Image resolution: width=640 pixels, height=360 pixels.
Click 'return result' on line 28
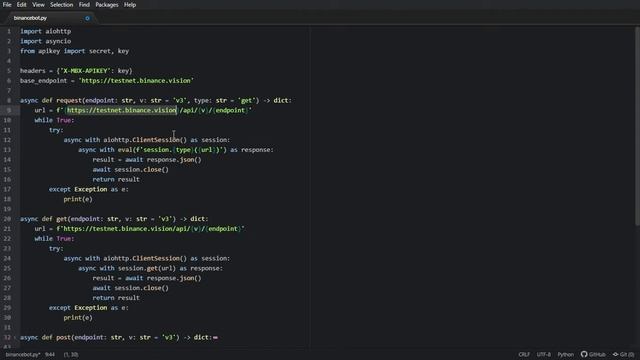point(116,298)
